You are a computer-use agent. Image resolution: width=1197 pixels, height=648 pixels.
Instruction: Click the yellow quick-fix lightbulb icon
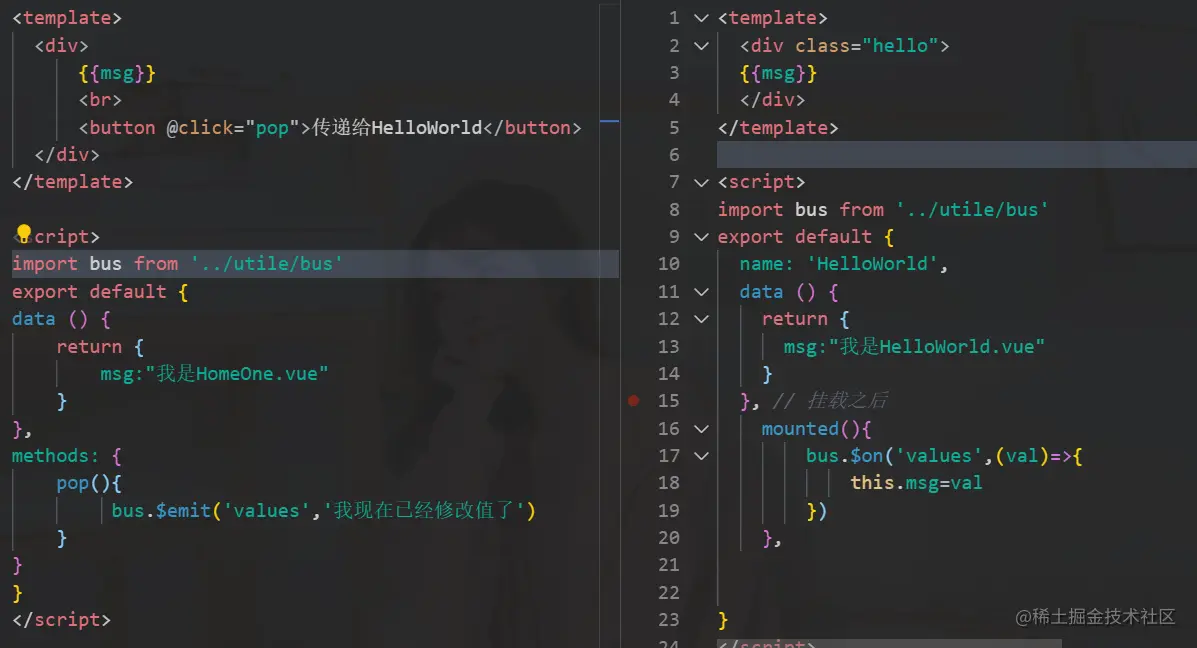tap(23, 232)
